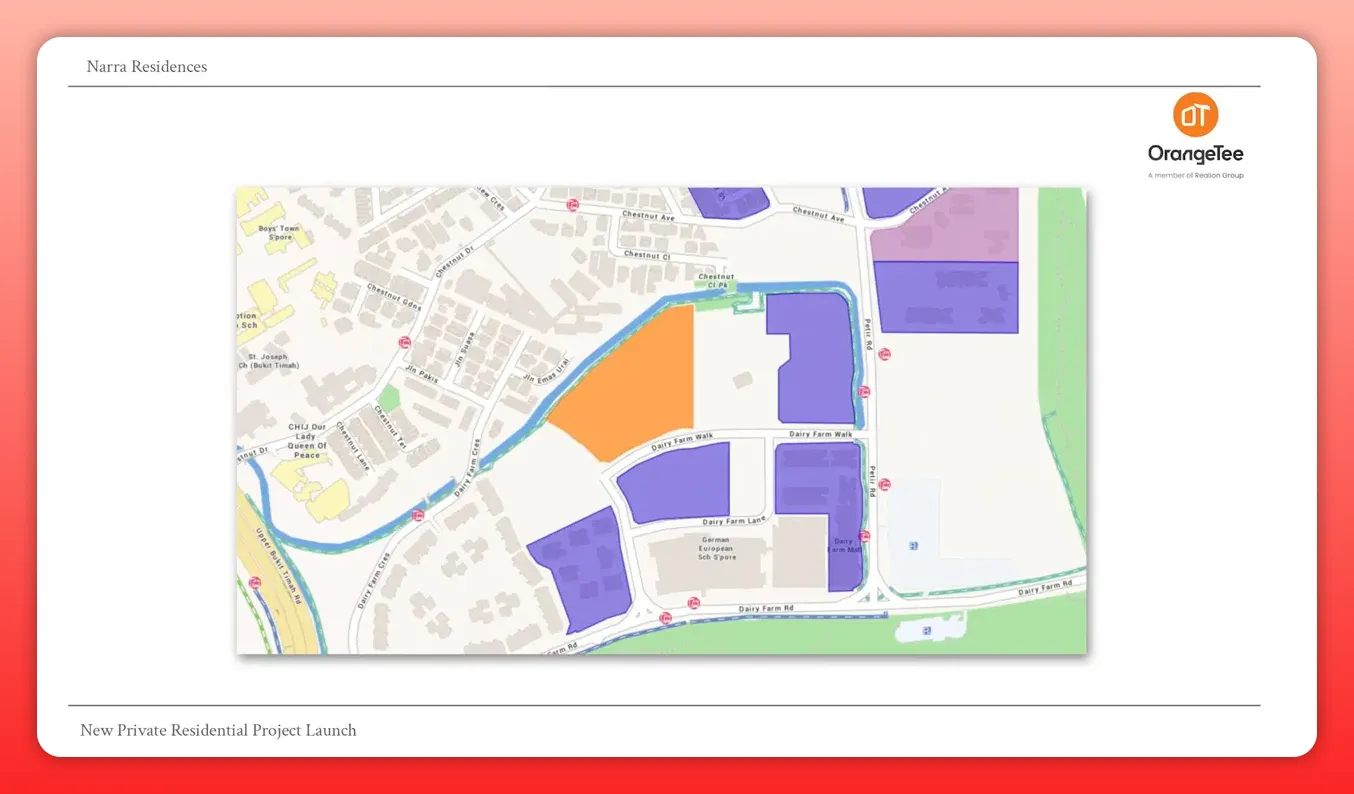Click blue square icon in plot east of Petir Rd
Image resolution: width=1354 pixels, height=794 pixels.
[x=912, y=545]
